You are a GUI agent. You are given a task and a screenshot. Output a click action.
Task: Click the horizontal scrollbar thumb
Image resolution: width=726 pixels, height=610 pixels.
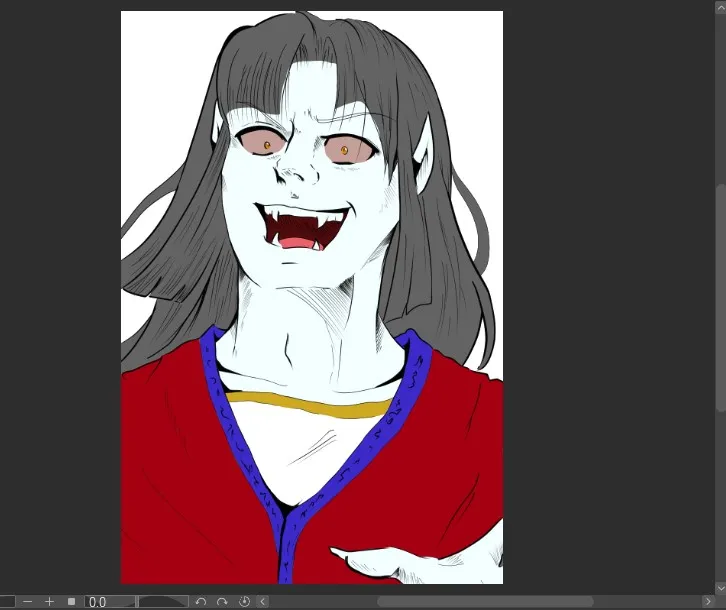484,601
